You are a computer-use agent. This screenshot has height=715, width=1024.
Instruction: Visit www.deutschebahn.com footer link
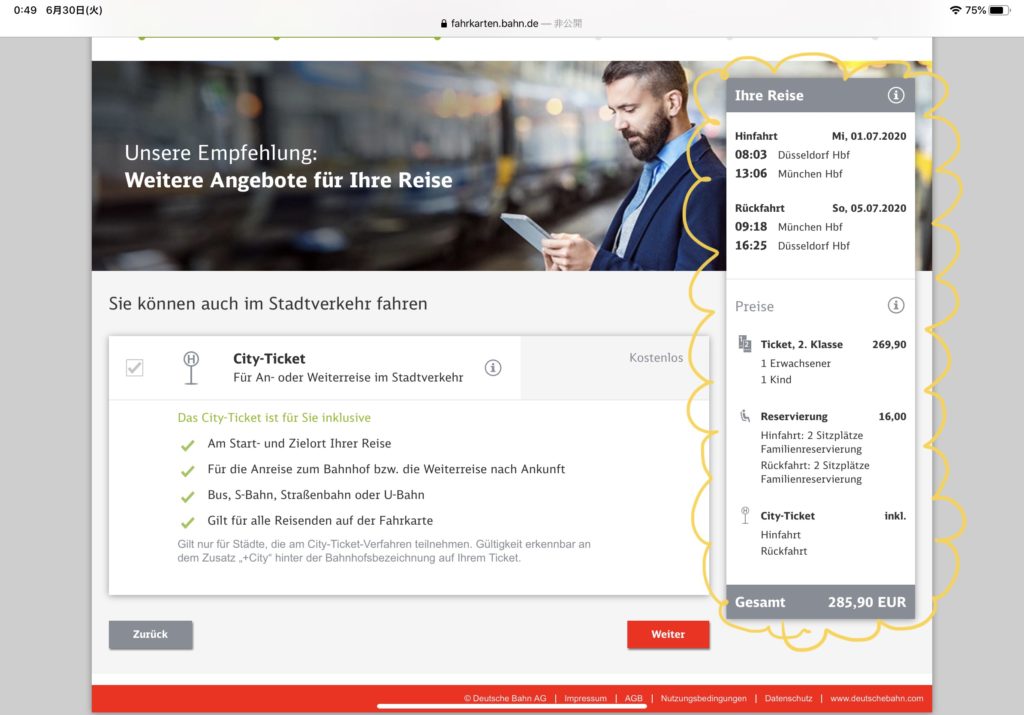(876, 699)
